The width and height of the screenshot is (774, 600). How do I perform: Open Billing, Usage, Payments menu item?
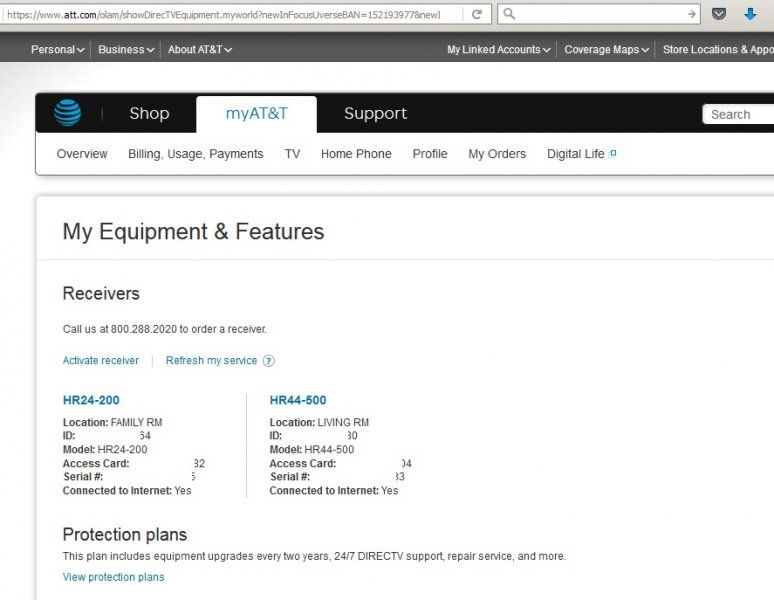(x=195, y=154)
